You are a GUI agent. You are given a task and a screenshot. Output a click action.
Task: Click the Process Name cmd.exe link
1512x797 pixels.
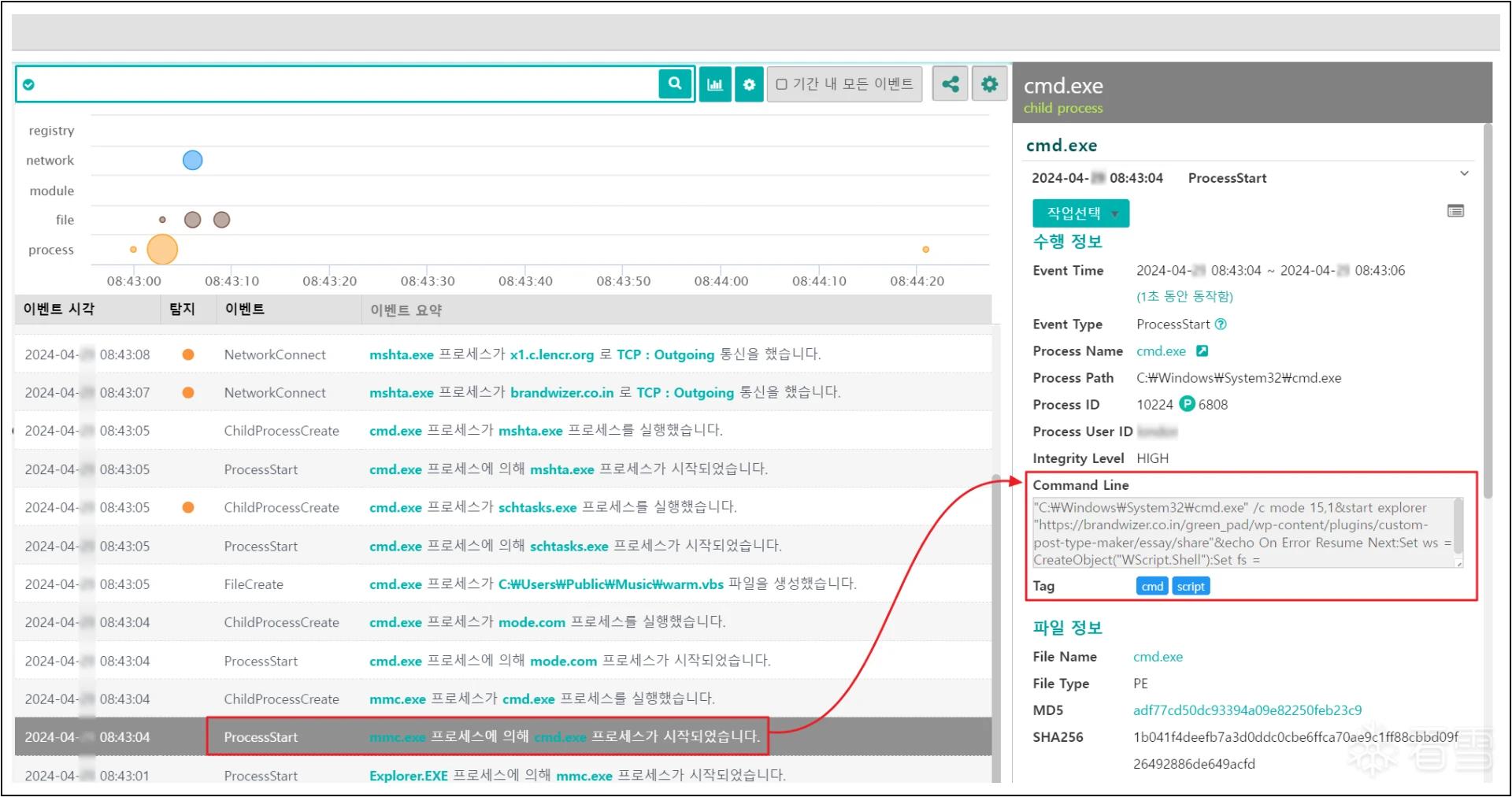click(1161, 351)
